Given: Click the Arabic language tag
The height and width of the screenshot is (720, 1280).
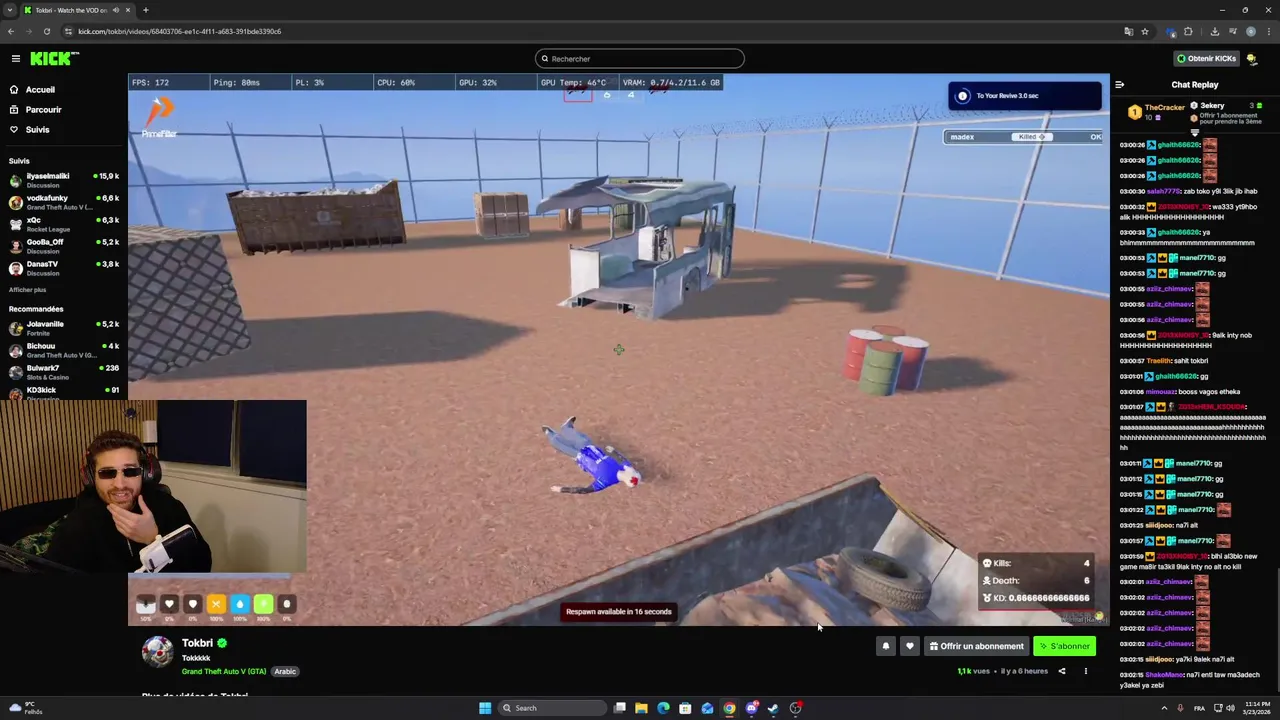Looking at the screenshot, I should [285, 672].
